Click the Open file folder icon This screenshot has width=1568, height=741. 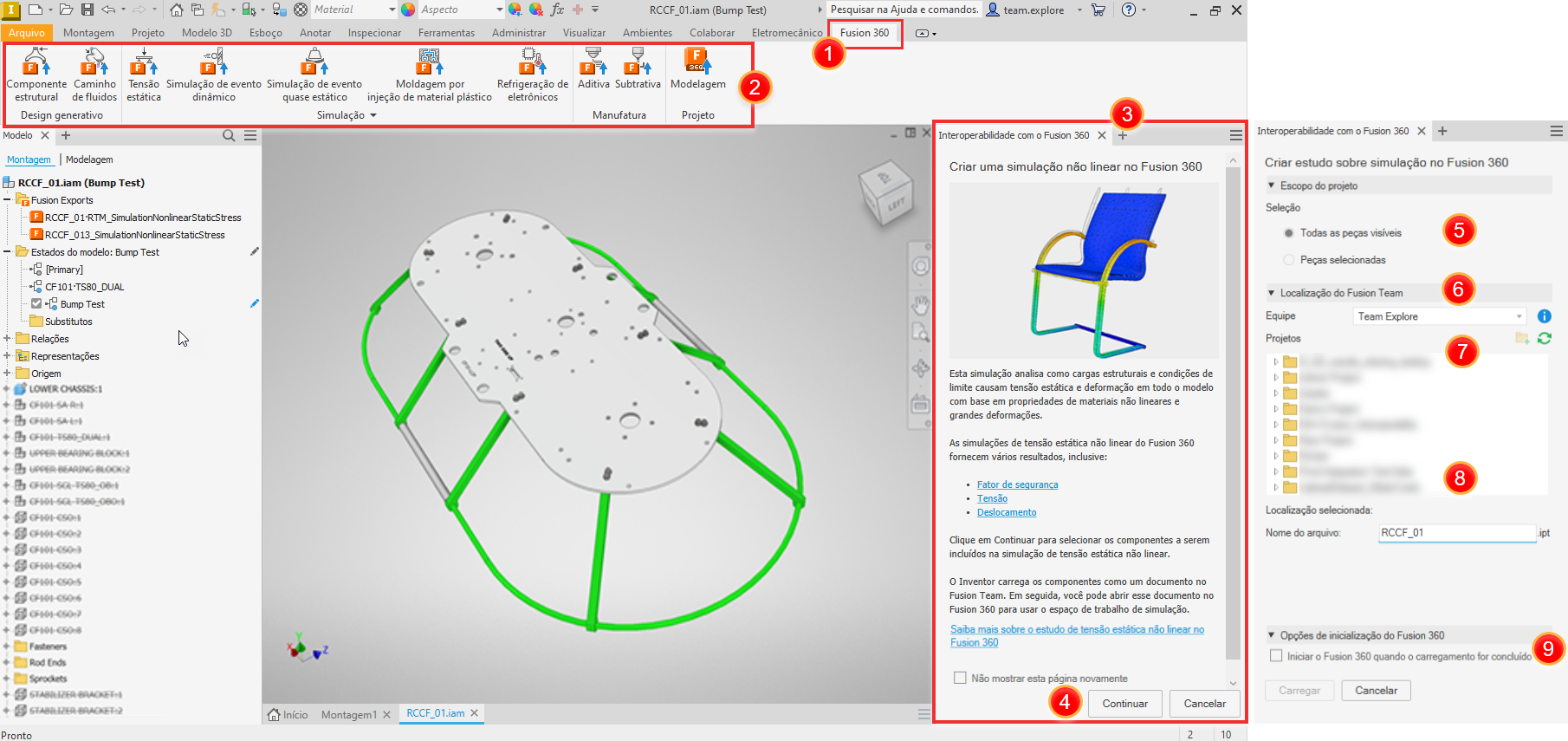pos(66,10)
